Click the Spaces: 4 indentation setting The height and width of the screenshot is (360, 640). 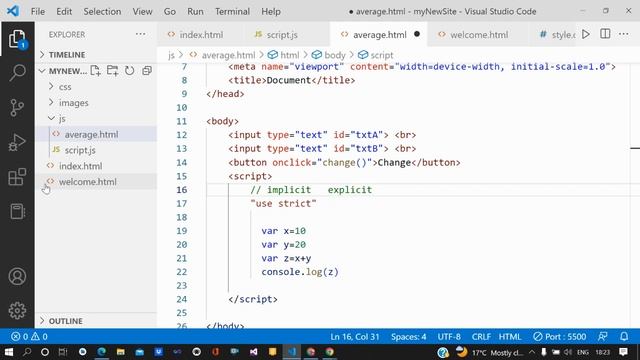point(409,337)
